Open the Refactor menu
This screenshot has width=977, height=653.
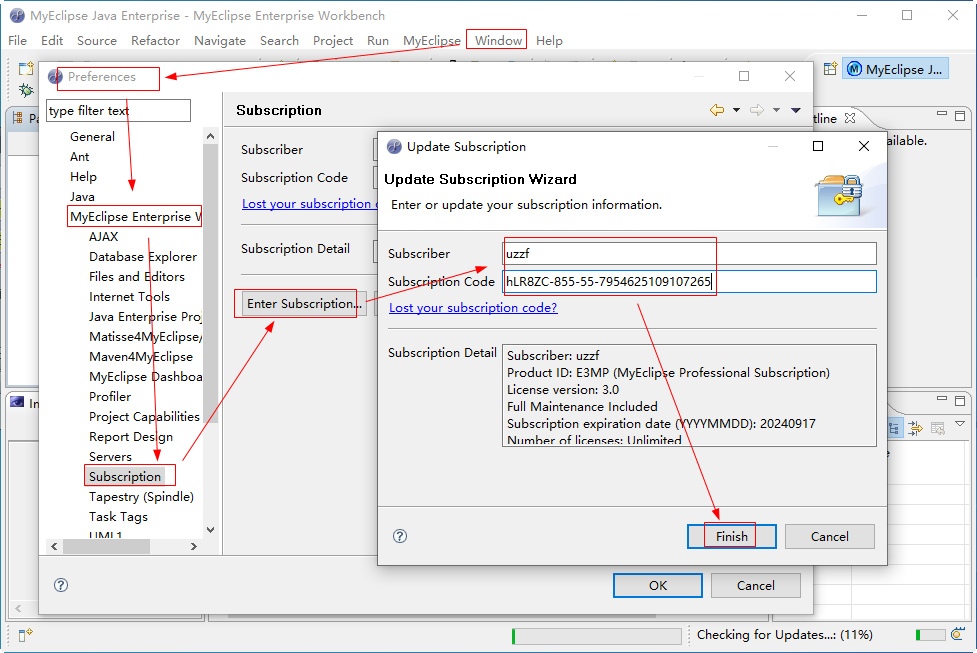[x=155, y=40]
